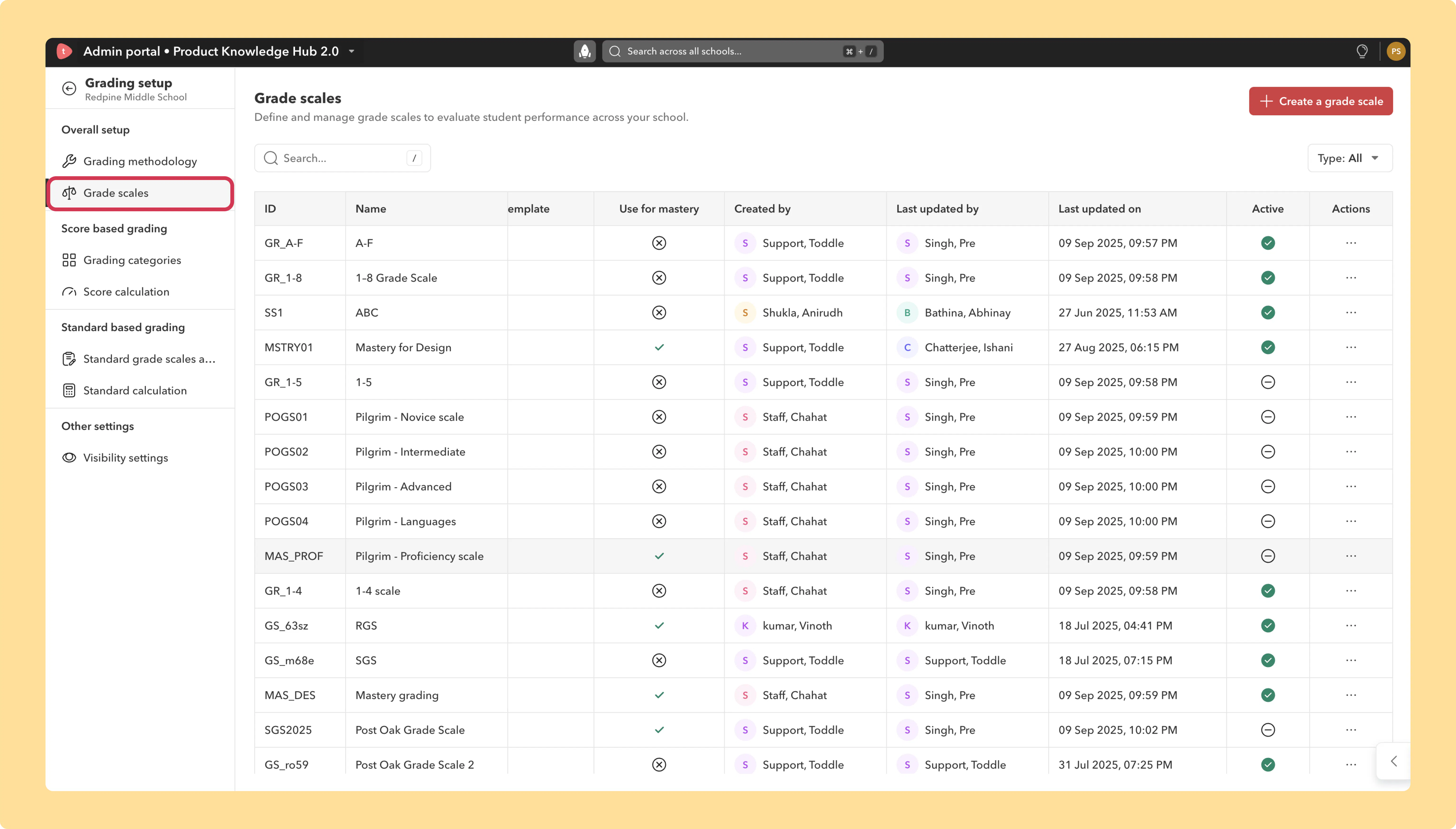Viewport: 1456px width, 829px height.
Task: Open actions menu for Mastery grading row
Action: click(x=1351, y=695)
